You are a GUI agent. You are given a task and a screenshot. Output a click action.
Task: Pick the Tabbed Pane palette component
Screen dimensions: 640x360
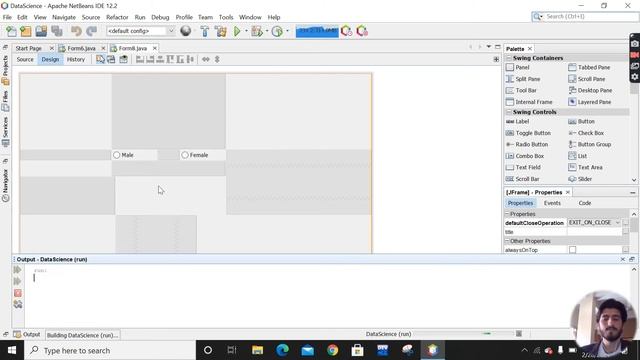[589, 67]
